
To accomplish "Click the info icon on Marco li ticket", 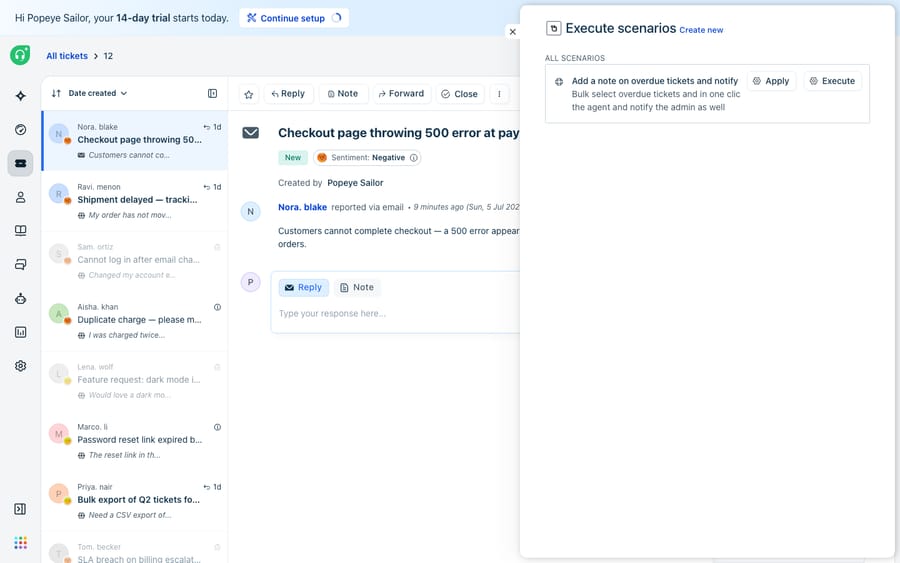I will 218,427.
